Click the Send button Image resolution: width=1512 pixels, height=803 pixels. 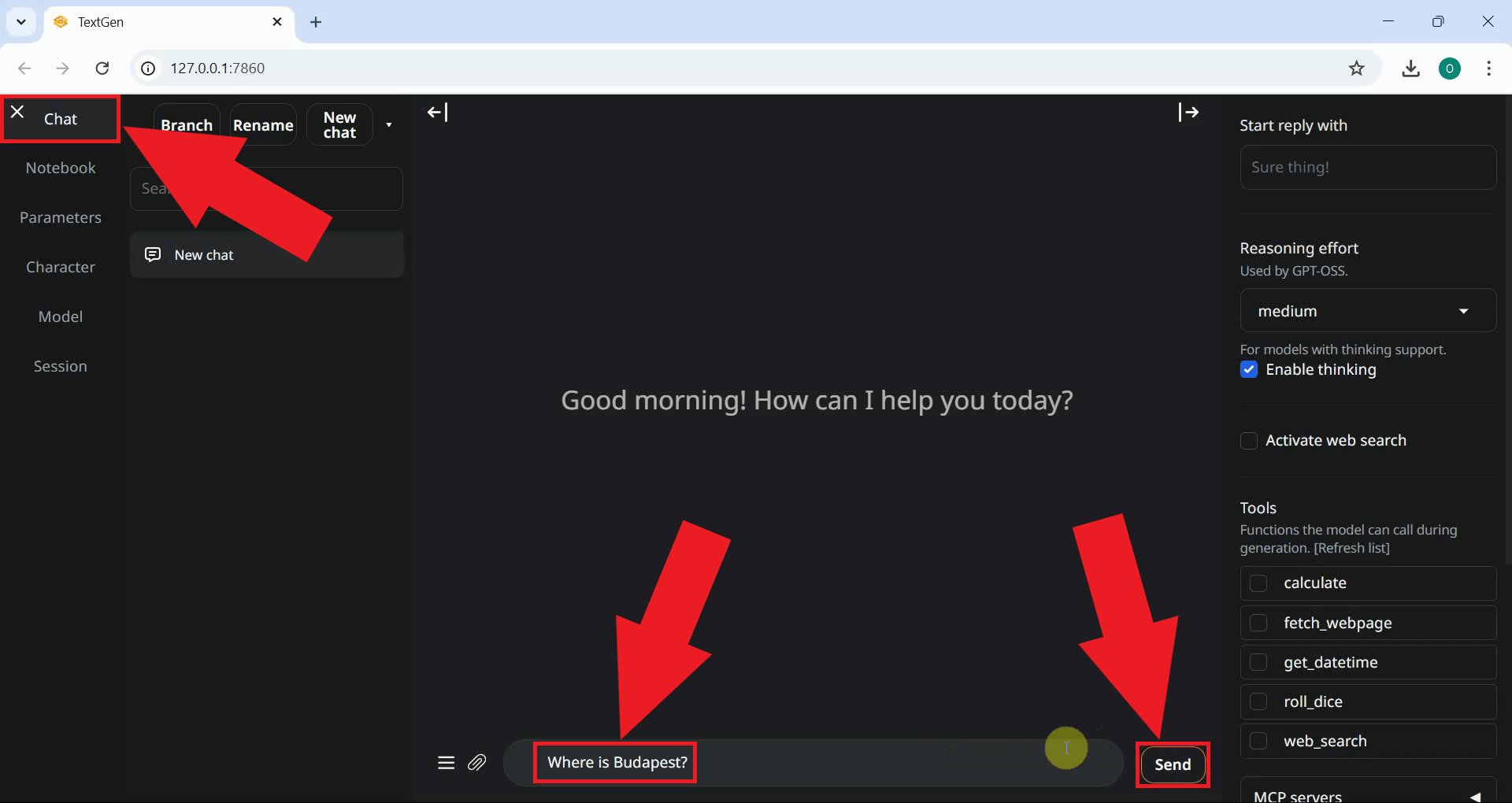(x=1173, y=764)
